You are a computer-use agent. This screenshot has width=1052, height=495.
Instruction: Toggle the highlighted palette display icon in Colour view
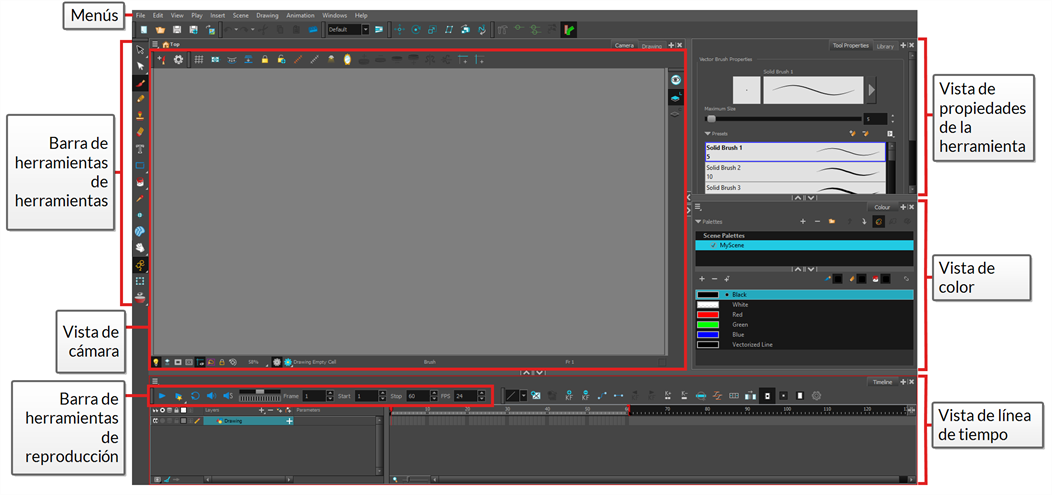pyautogui.click(x=877, y=221)
